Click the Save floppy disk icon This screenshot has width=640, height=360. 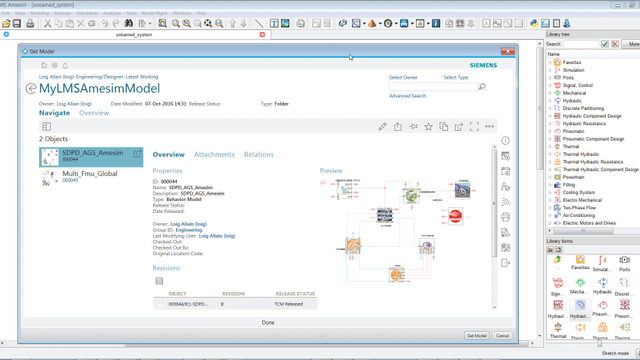pos(17,24)
